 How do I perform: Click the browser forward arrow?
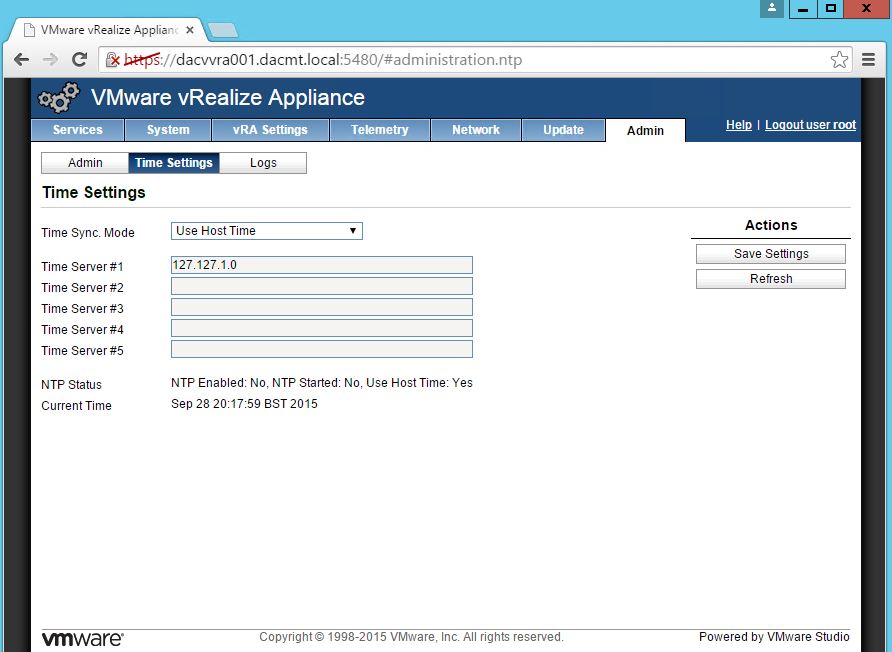[x=51, y=59]
